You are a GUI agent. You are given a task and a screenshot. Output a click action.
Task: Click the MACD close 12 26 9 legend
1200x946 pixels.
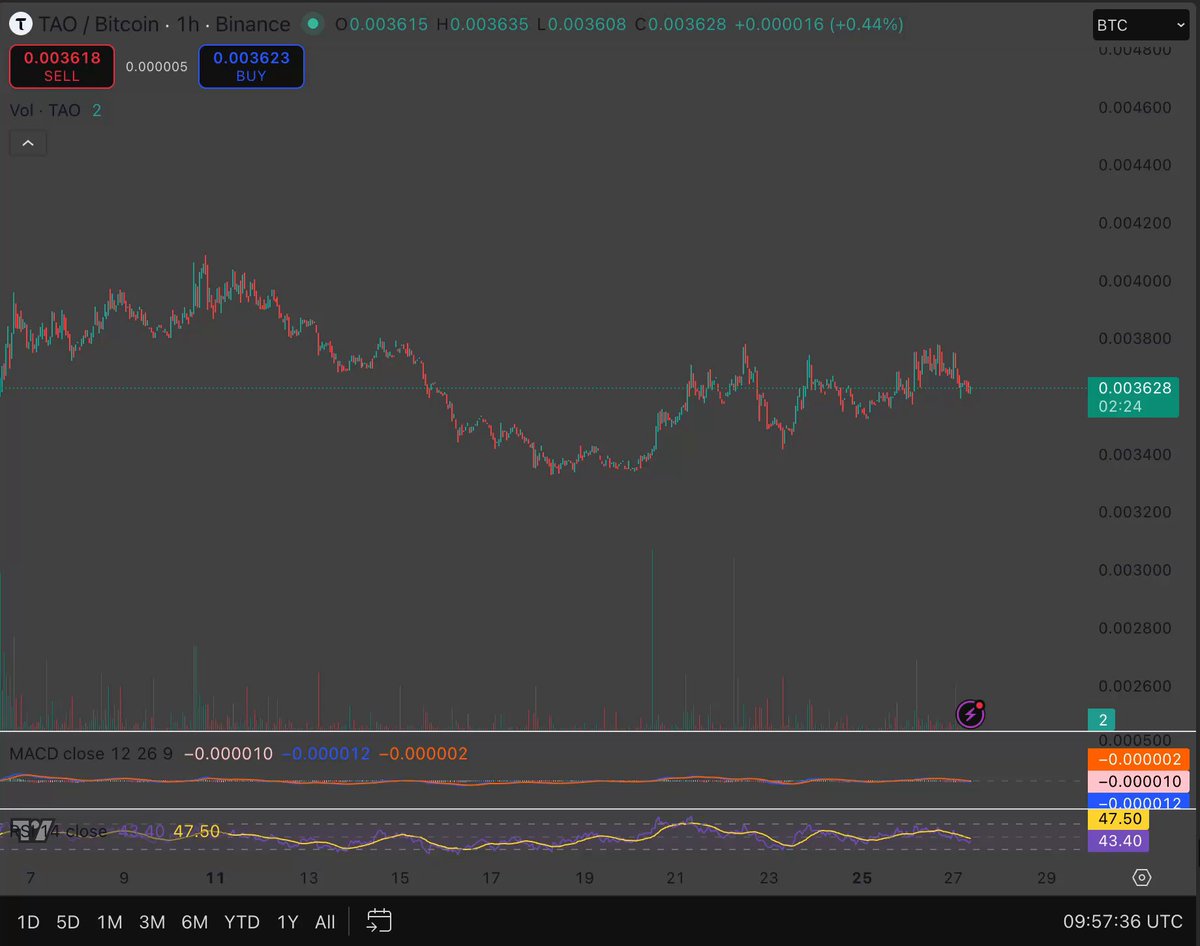91,753
